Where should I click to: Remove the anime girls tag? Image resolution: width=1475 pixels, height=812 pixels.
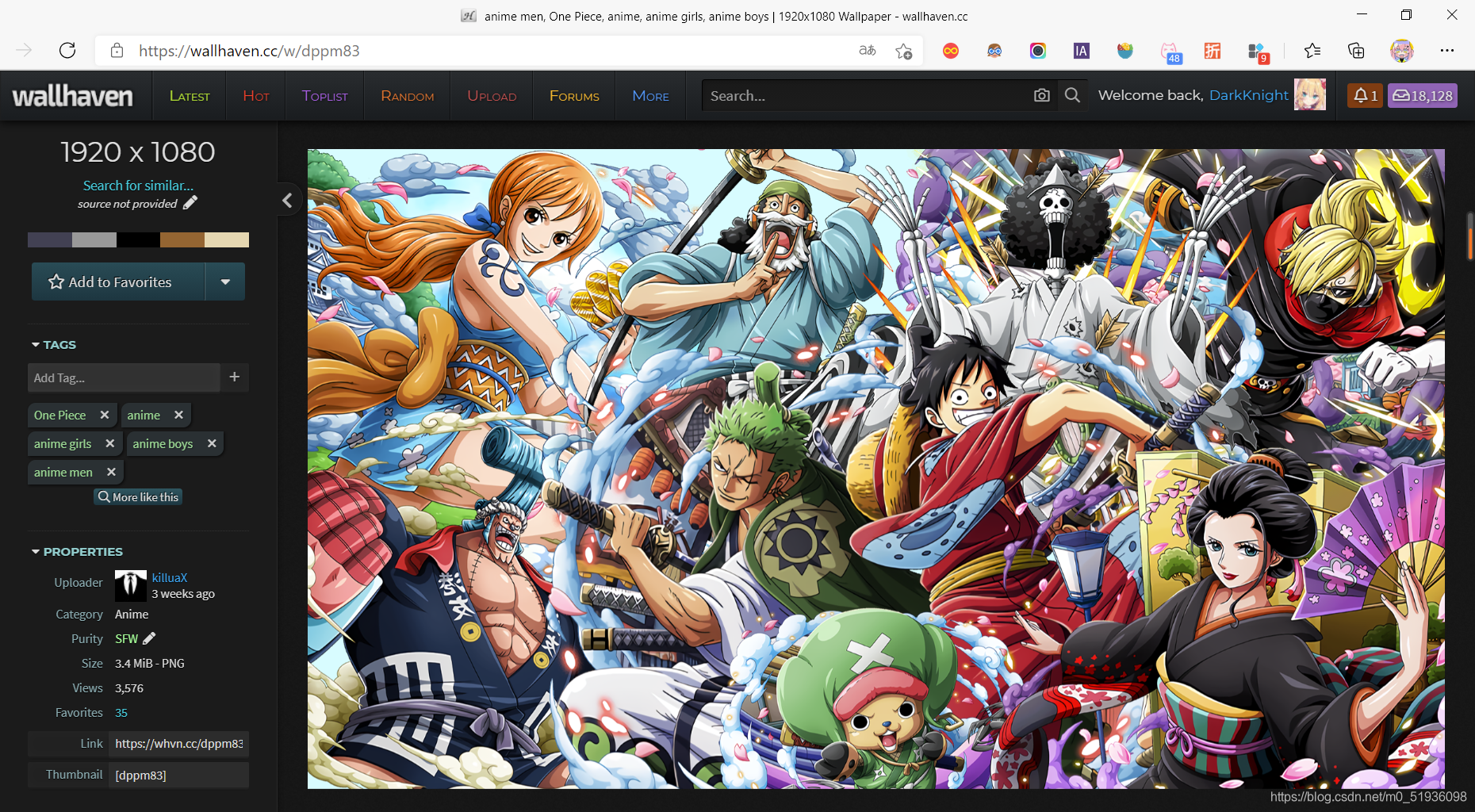pos(110,443)
